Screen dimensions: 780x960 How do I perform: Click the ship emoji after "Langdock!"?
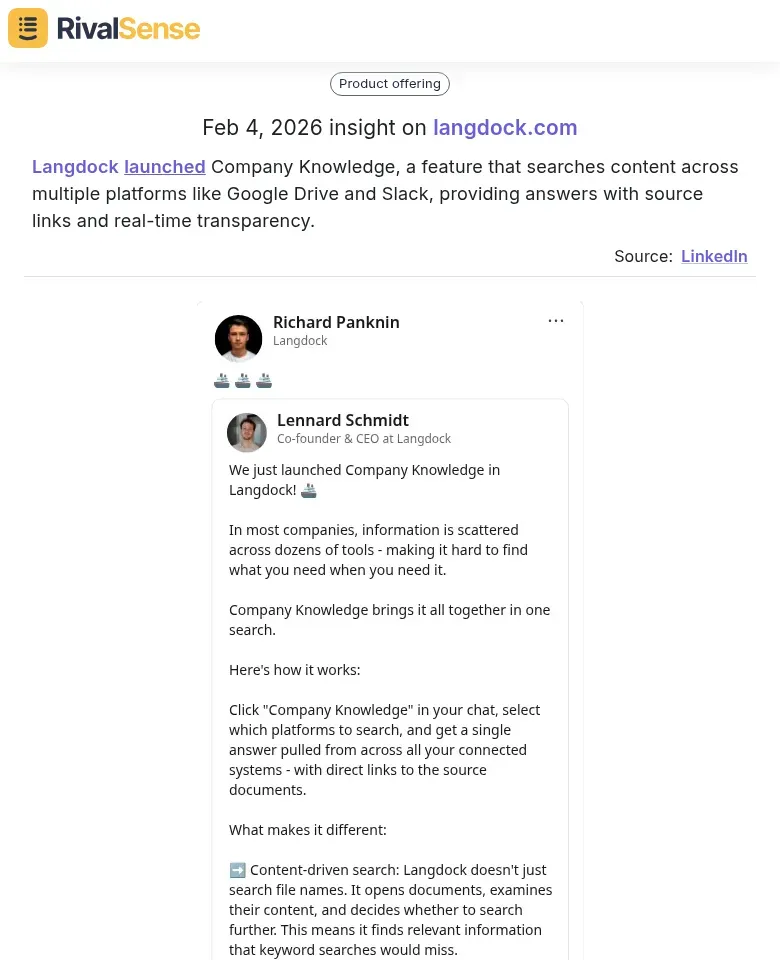tap(308, 490)
